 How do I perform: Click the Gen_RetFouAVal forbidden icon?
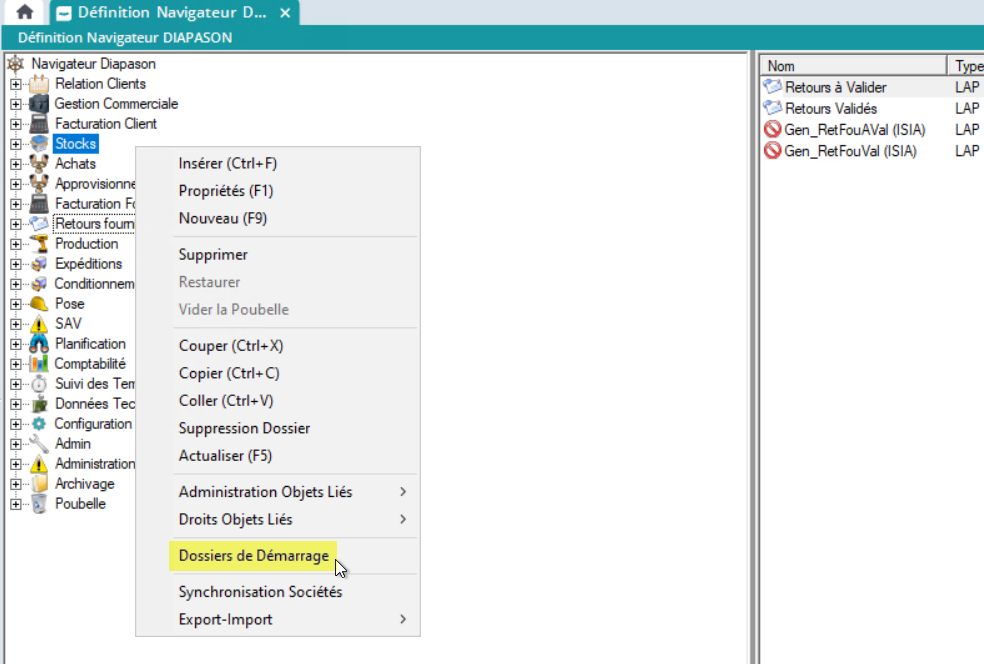(x=772, y=130)
